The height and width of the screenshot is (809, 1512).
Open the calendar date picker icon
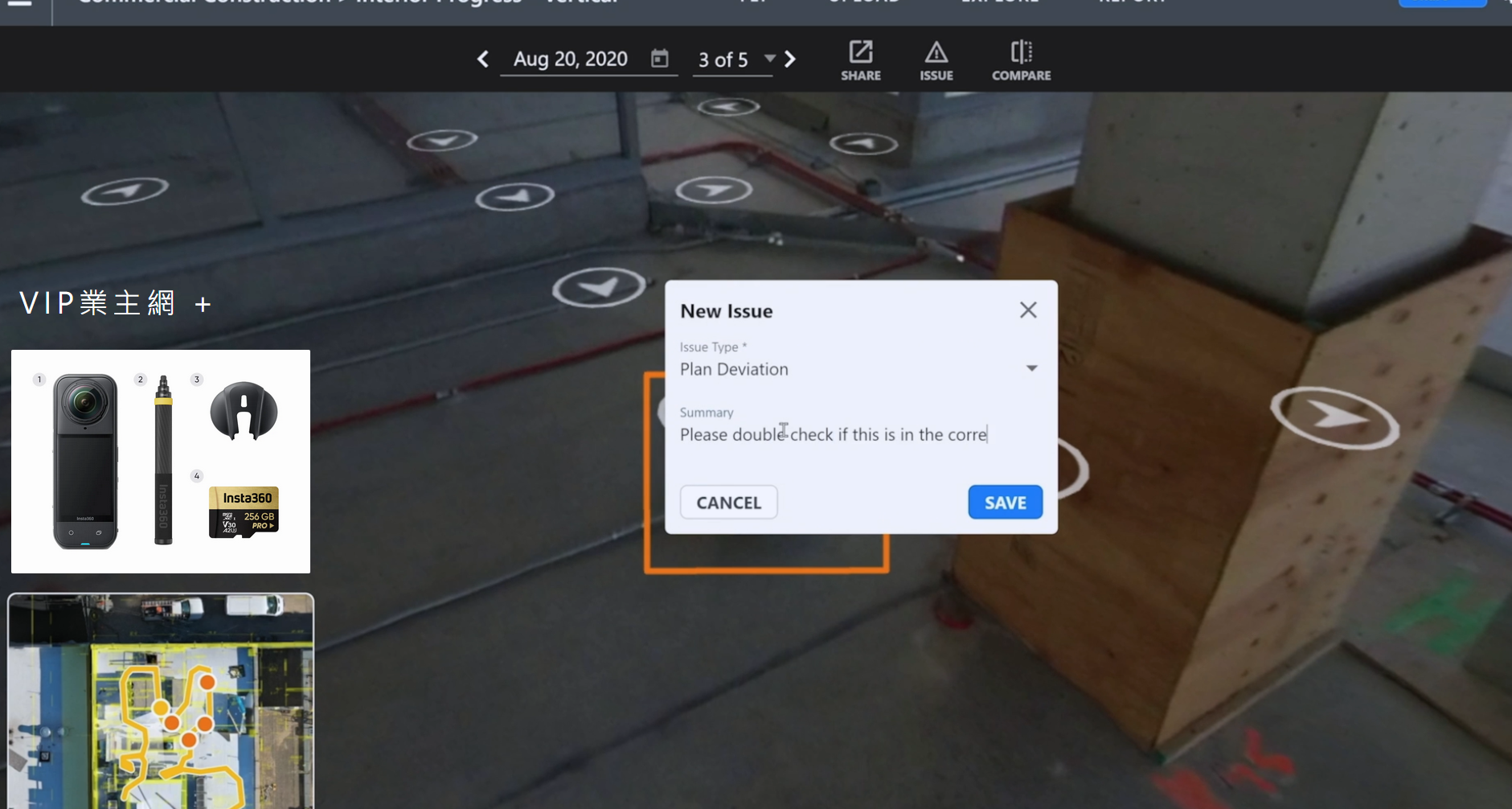659,59
